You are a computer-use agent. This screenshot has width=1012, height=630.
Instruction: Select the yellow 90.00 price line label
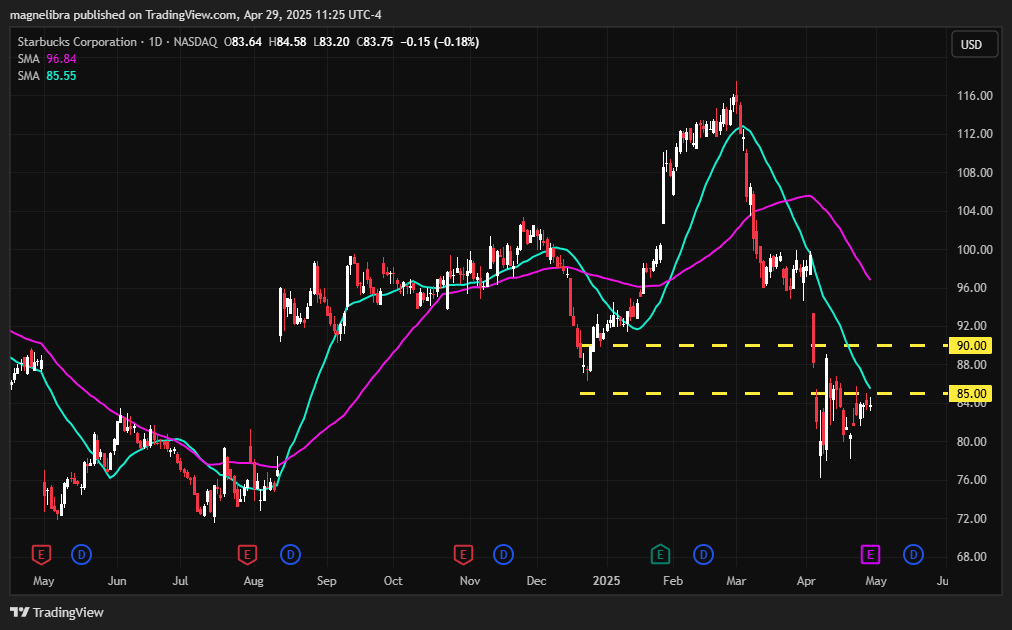(x=971, y=345)
